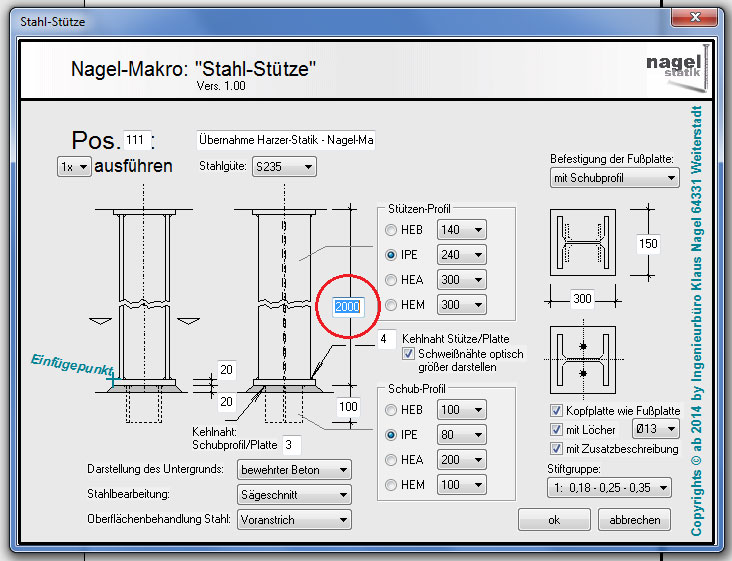
Task: Uncheck 'Kopfplatte wie Fußplatte'
Action: click(557, 411)
